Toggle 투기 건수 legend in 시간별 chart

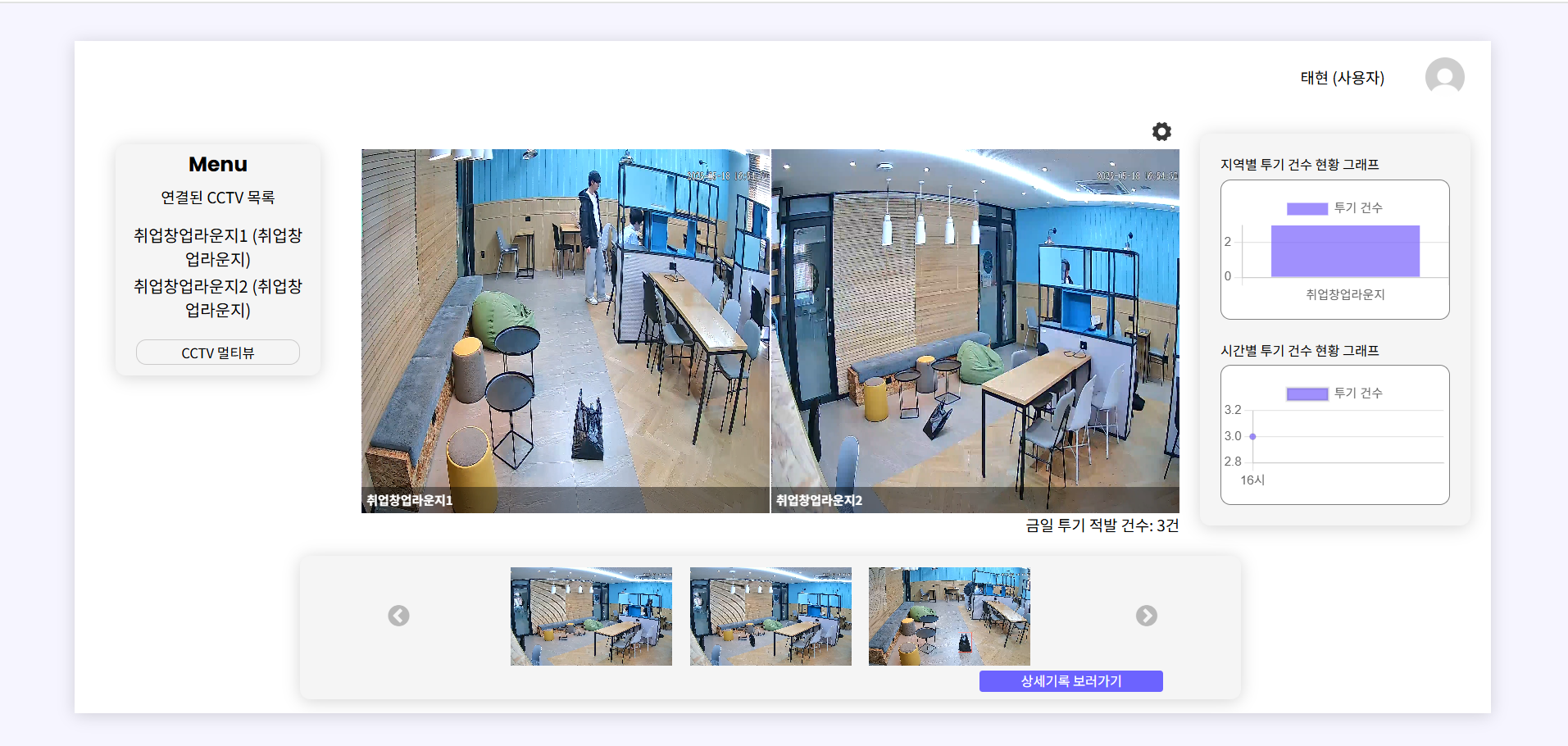(x=1334, y=393)
